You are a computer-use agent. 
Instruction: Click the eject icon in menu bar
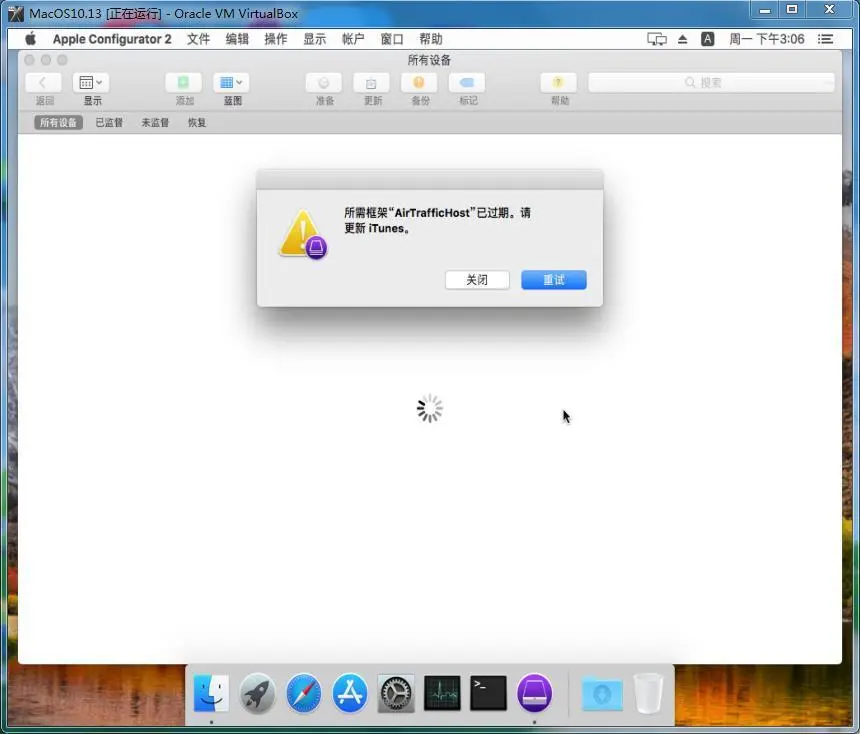click(683, 39)
